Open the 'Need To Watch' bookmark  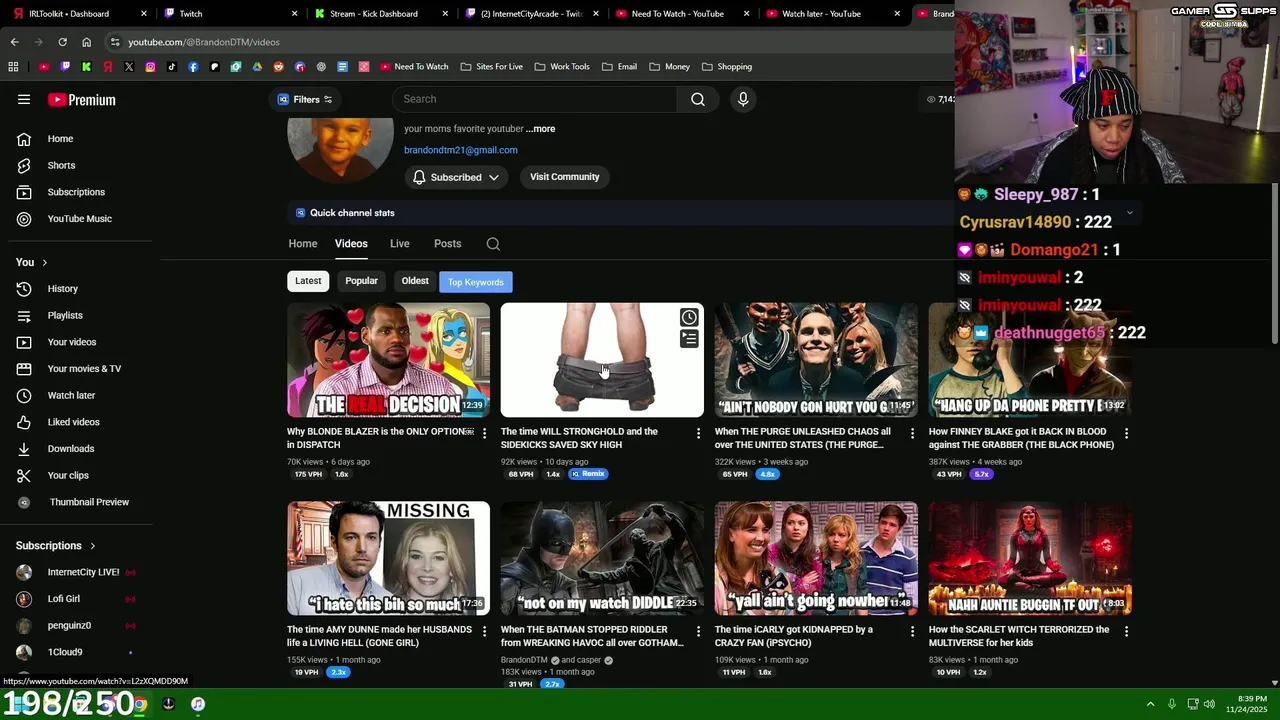tap(414, 67)
